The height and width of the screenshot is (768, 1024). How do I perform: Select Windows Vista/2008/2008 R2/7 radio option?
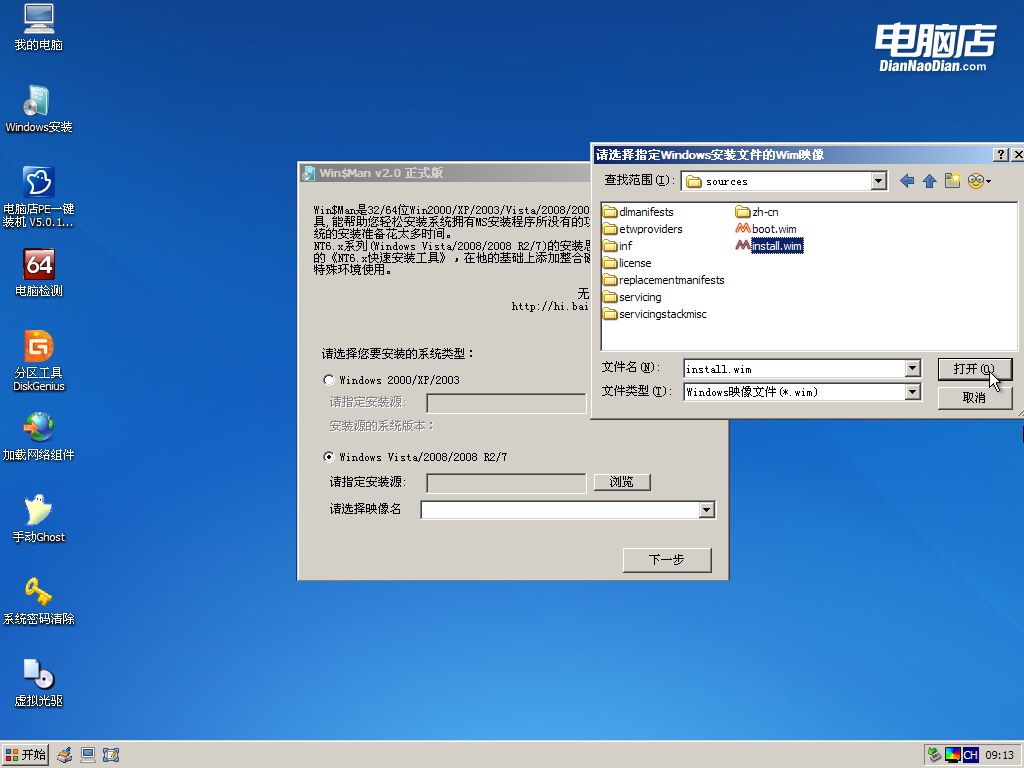click(329, 457)
